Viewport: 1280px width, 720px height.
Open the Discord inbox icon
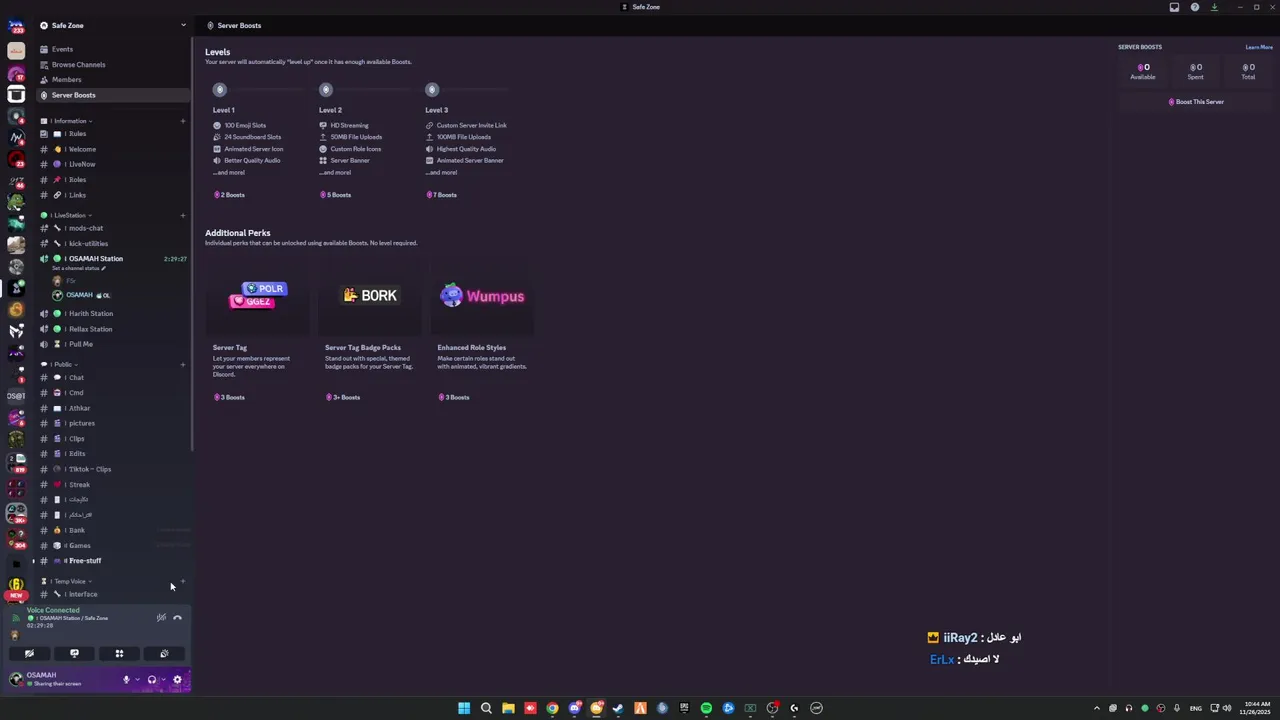click(1174, 7)
